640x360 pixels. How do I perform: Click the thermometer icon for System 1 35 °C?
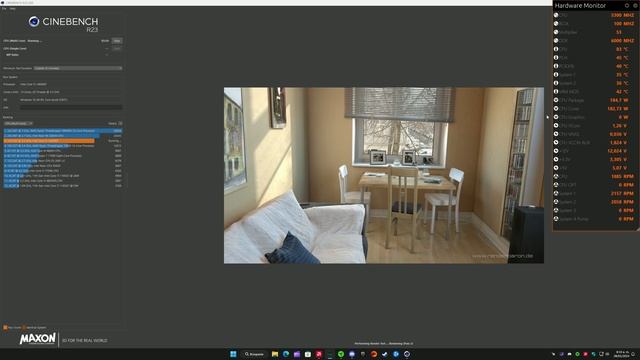556,74
